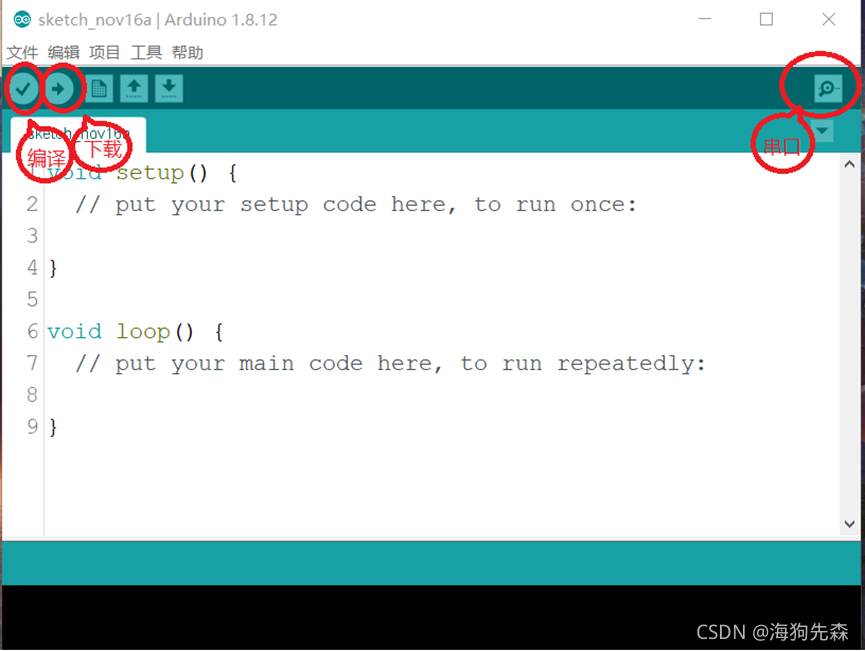The image size is (865, 651).
Task: Place cursor on empty line 5
Action: tap(441, 300)
